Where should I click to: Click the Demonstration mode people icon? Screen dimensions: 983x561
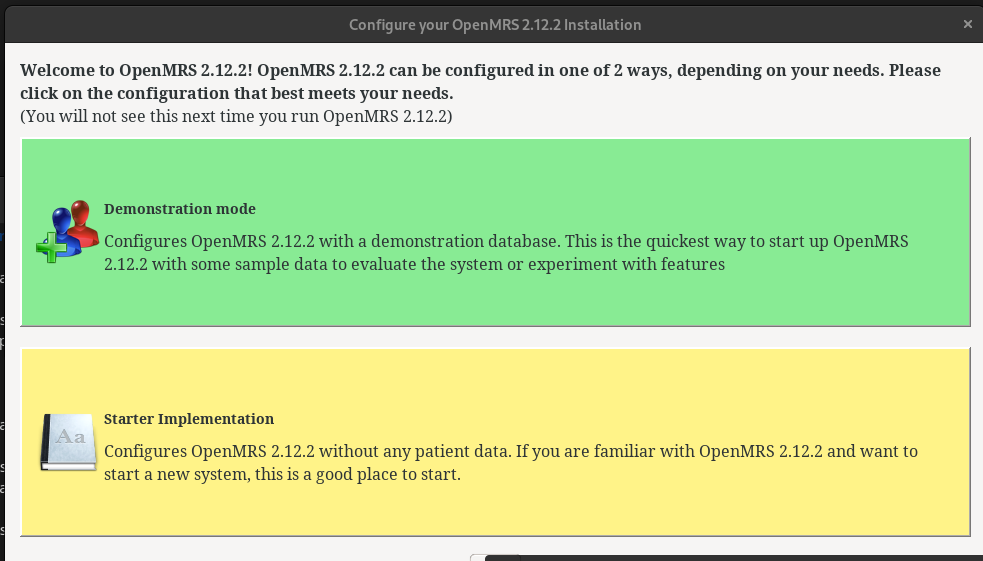tap(67, 231)
